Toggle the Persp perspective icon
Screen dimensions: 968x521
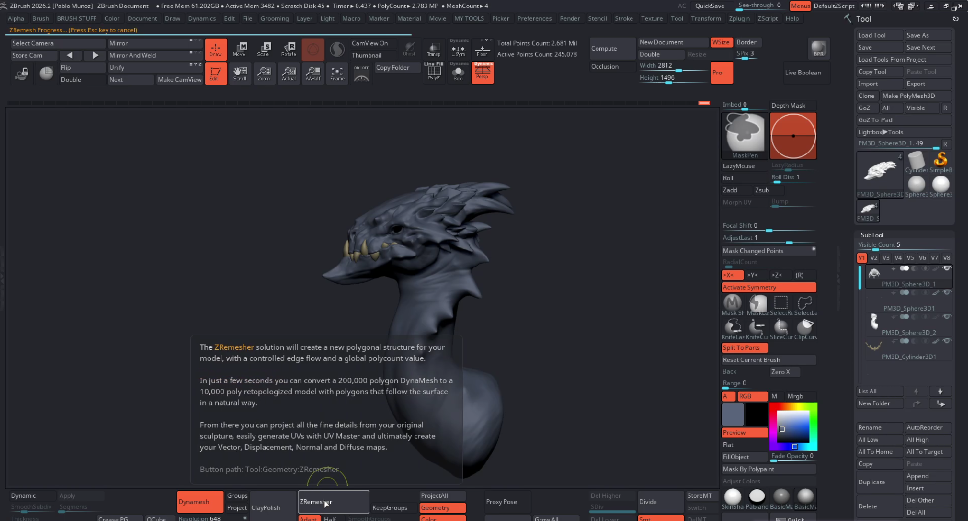click(483, 73)
